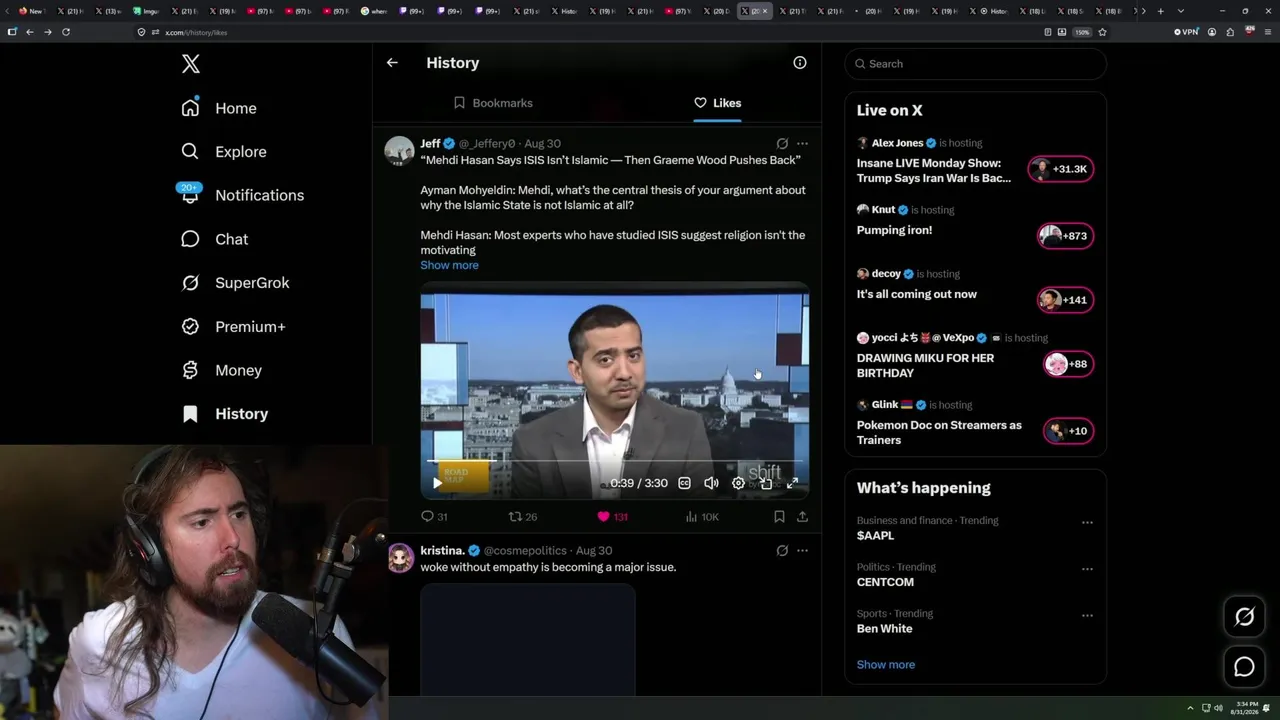Click the browser forward button
The image size is (1280, 720).
(x=47, y=32)
